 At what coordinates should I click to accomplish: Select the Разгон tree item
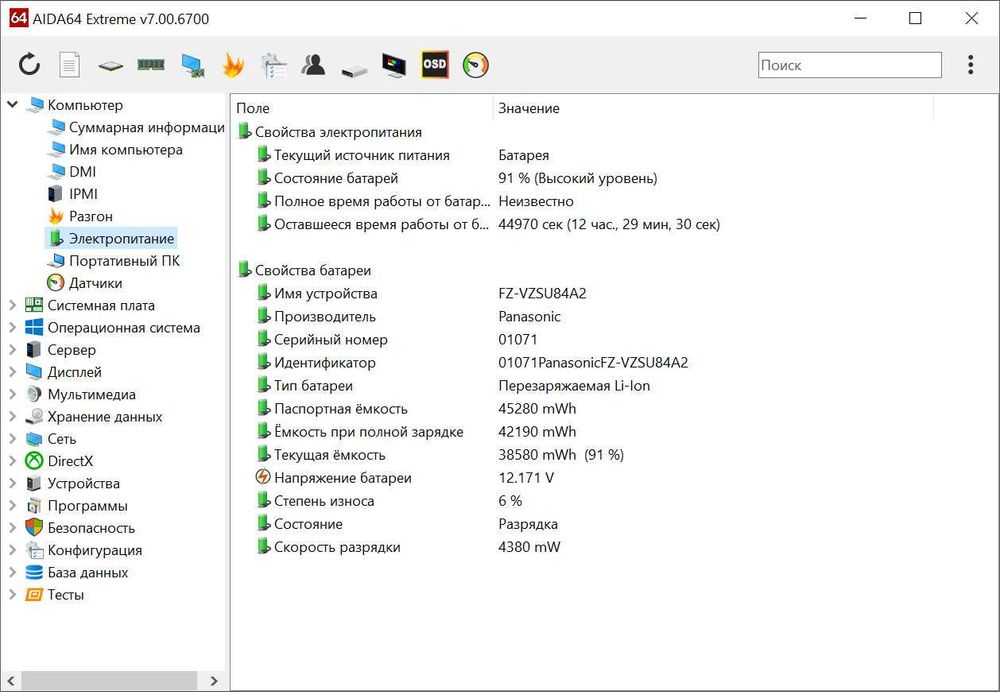click(x=80, y=216)
